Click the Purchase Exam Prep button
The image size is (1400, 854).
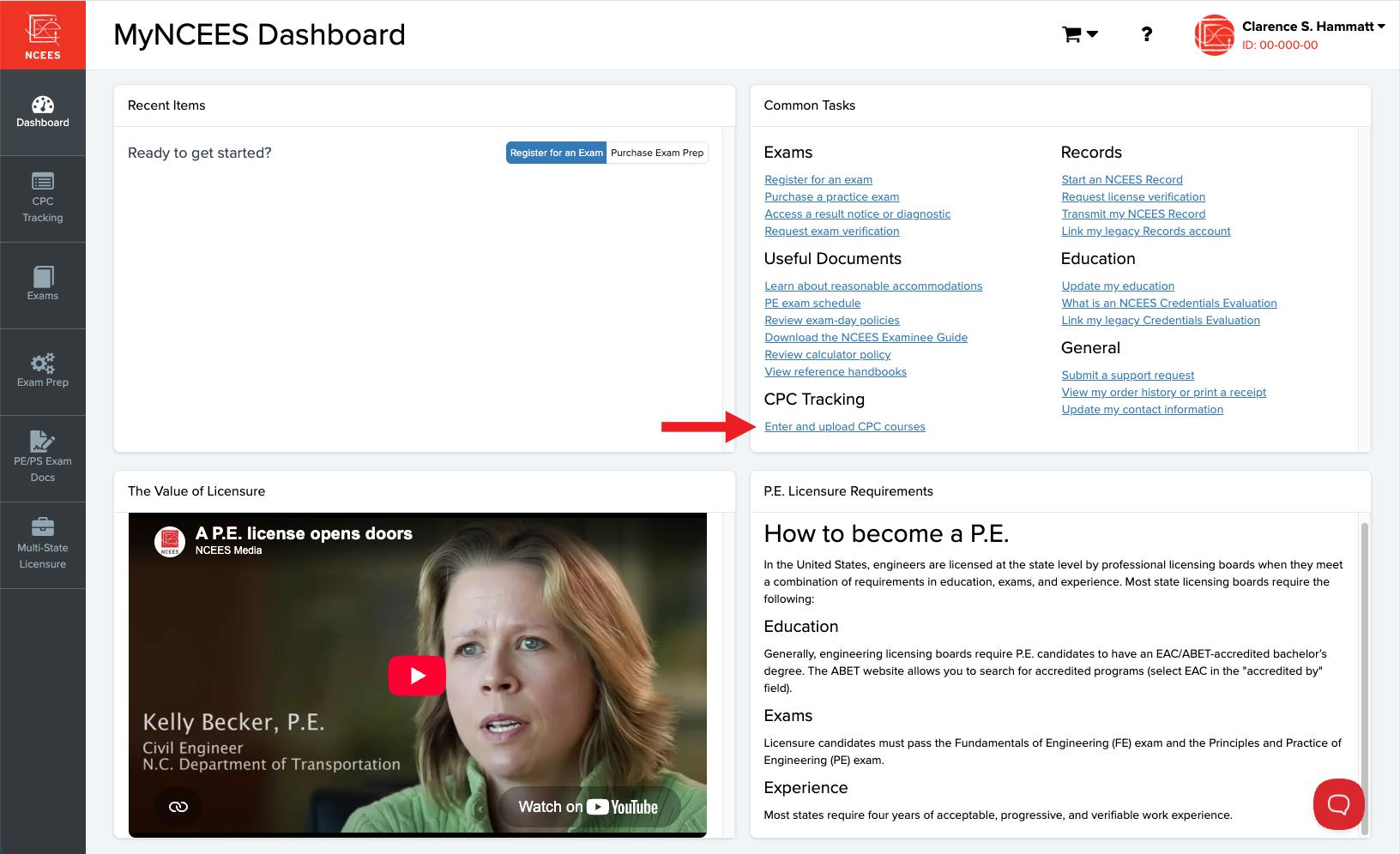pyautogui.click(x=657, y=153)
